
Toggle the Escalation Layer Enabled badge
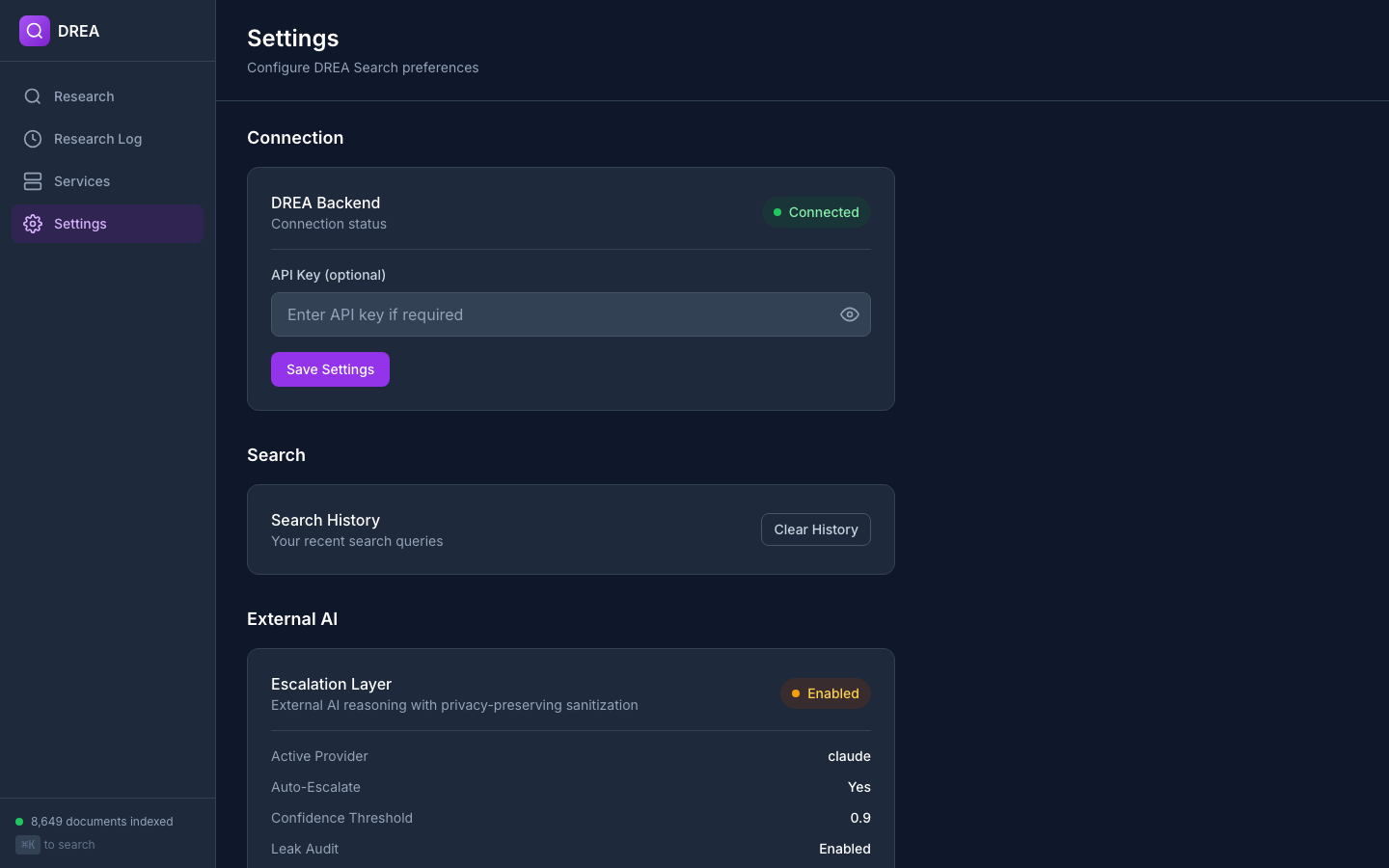(x=826, y=693)
